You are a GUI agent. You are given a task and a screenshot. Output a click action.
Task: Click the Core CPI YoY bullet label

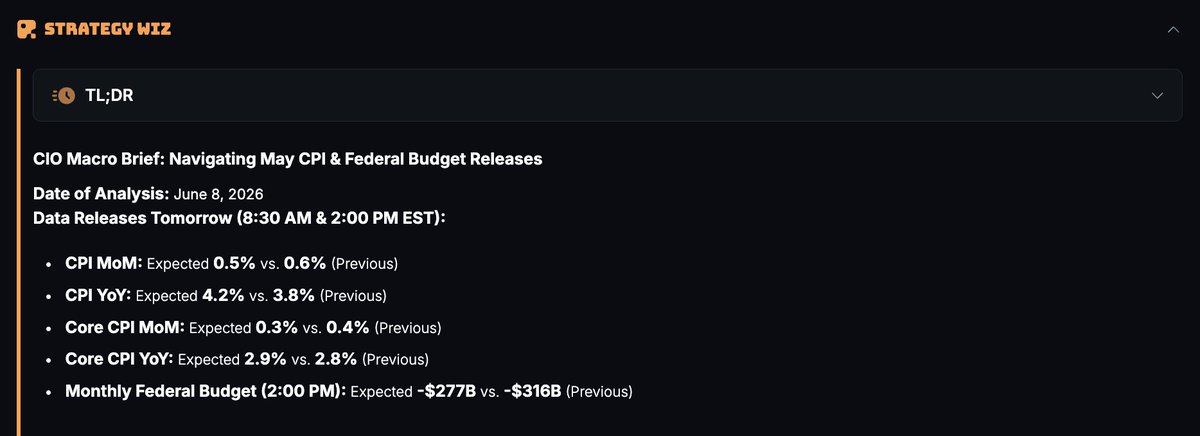point(119,359)
